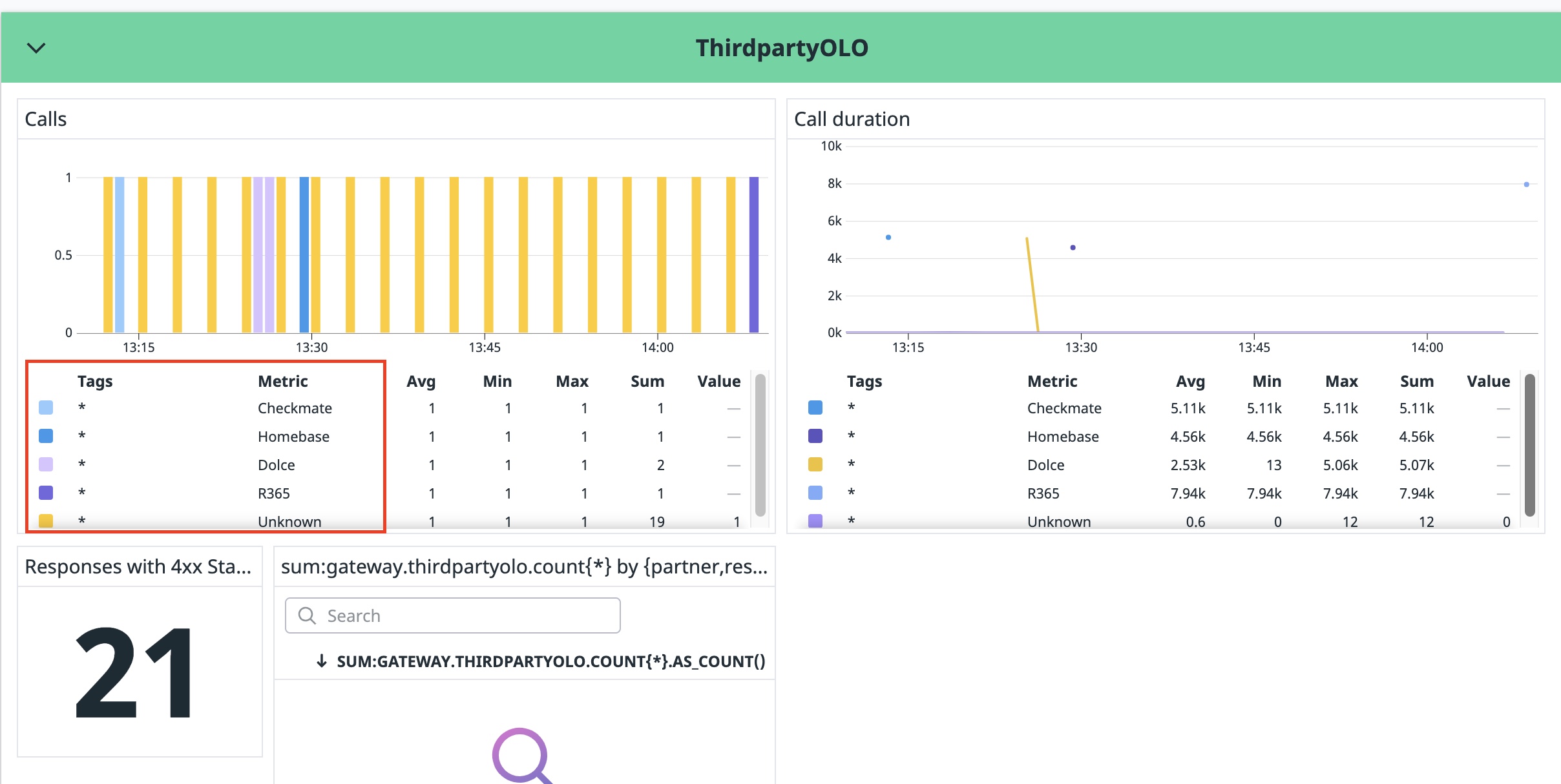Screen dimensions: 1561x784
Task: Select Checkmate row in Call duration legend
Action: [1159, 408]
